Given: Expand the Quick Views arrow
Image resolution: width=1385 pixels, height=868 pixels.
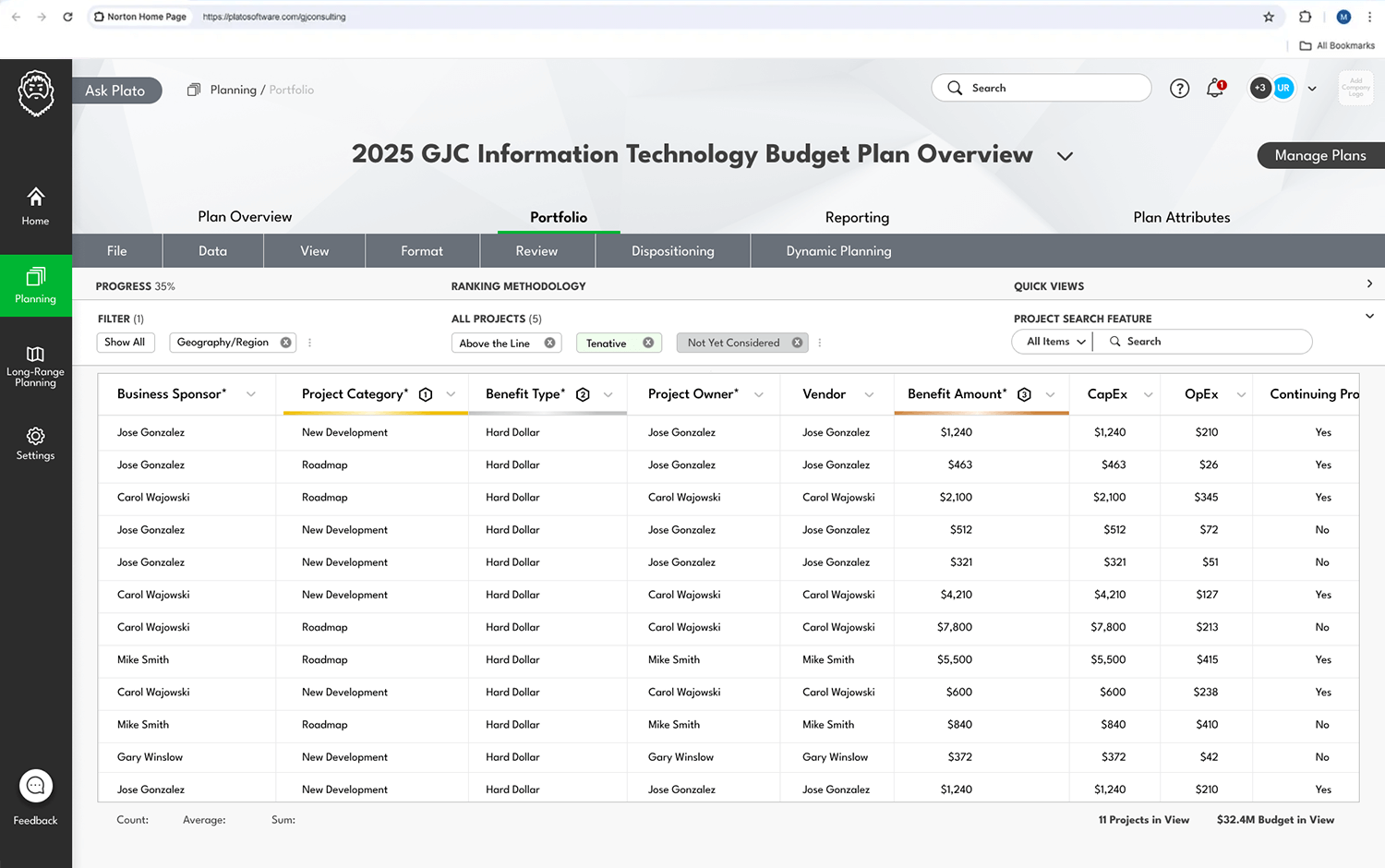Looking at the screenshot, I should tap(1369, 284).
